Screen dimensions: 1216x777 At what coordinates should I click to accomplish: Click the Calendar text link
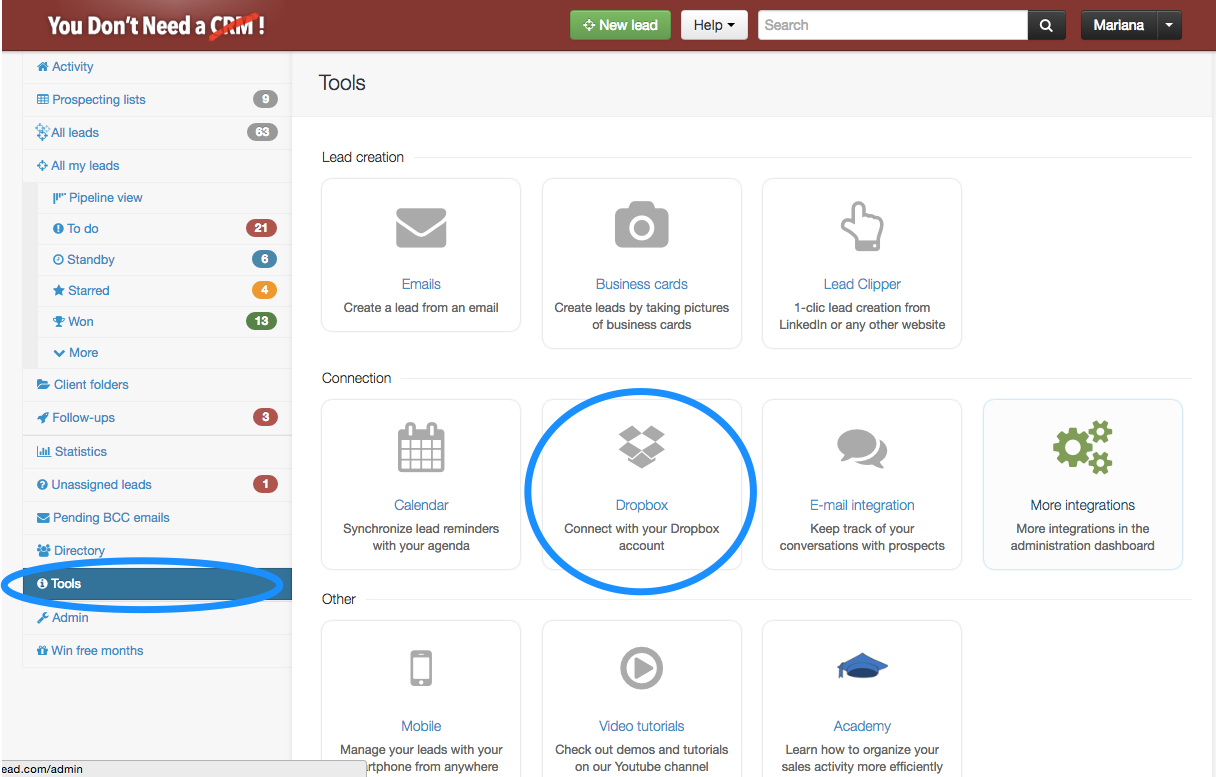421,505
